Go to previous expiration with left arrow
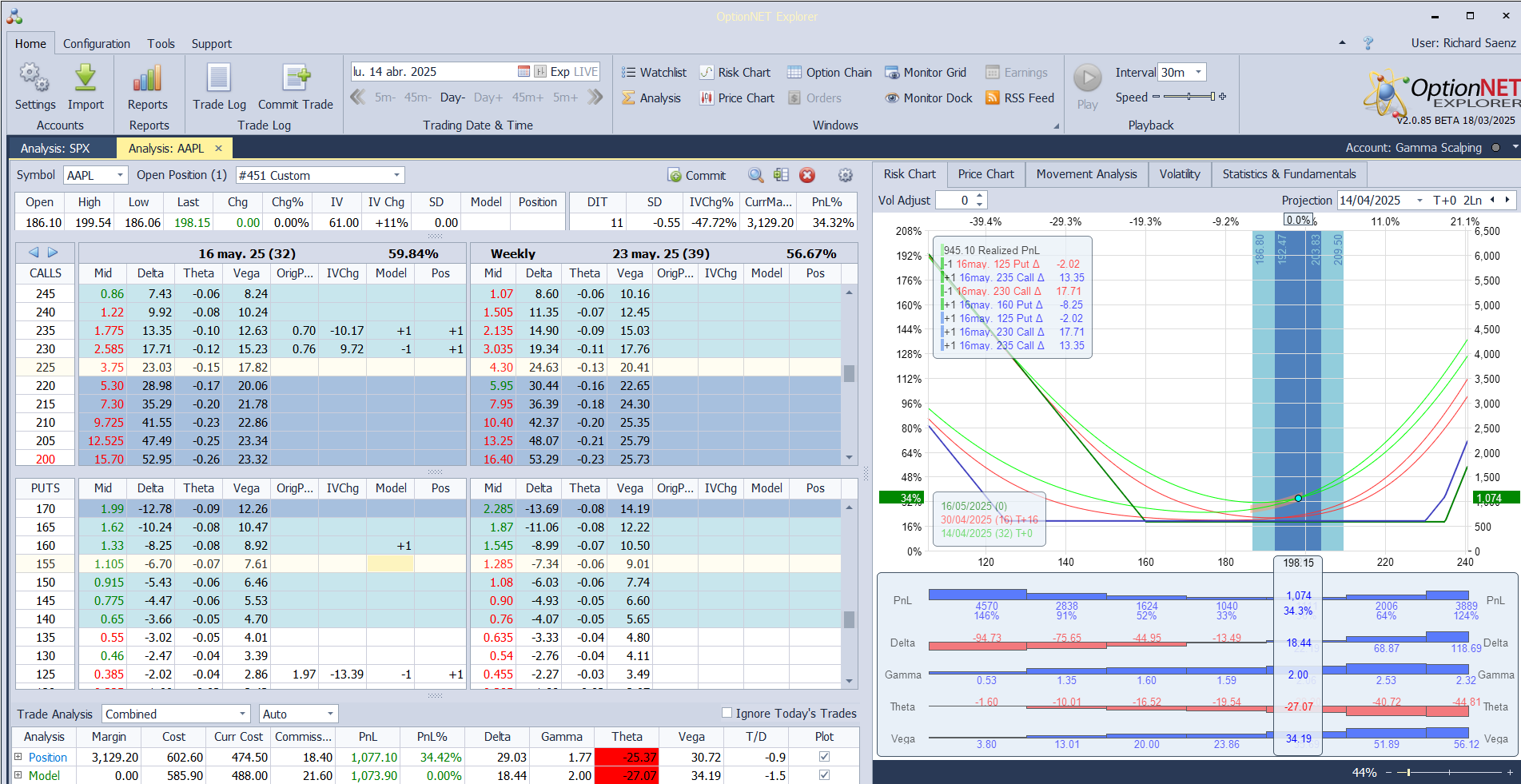1521x784 pixels. 34,253
